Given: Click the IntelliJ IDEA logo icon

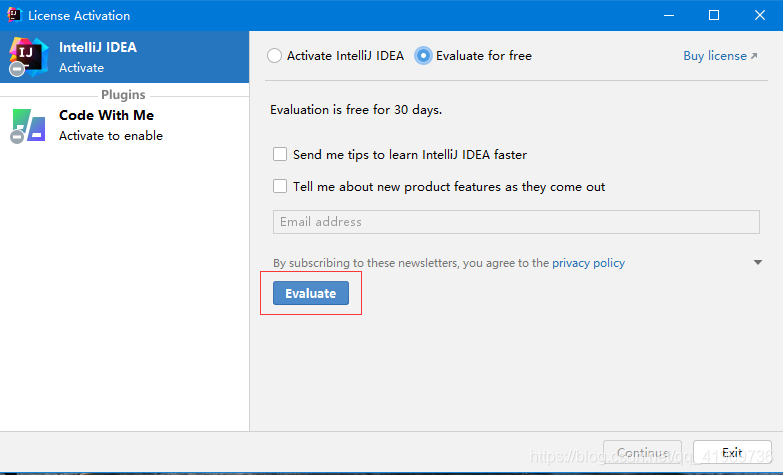Looking at the screenshot, I should tap(28, 57).
